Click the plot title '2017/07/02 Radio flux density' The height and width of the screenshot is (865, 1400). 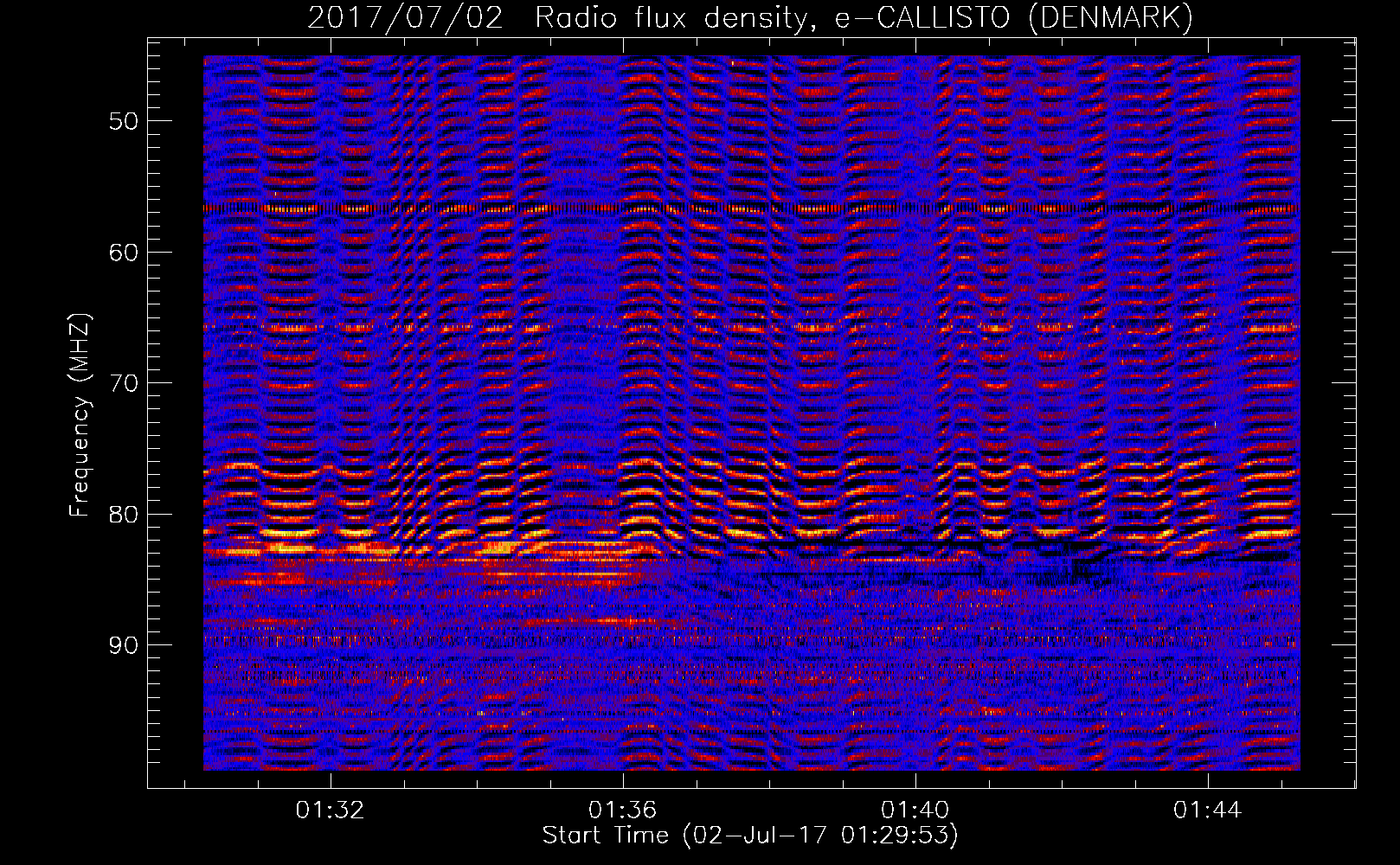[x=750, y=18]
